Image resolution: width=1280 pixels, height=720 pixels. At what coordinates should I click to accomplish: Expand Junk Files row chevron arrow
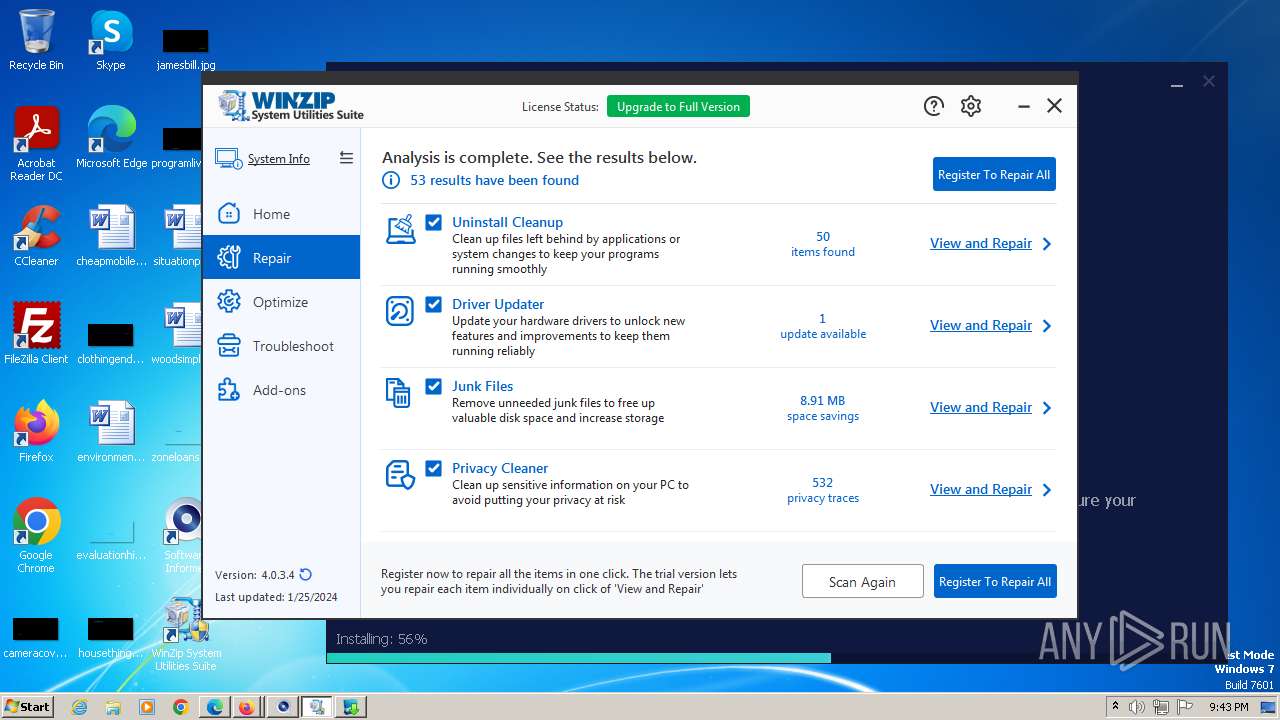(x=1047, y=408)
